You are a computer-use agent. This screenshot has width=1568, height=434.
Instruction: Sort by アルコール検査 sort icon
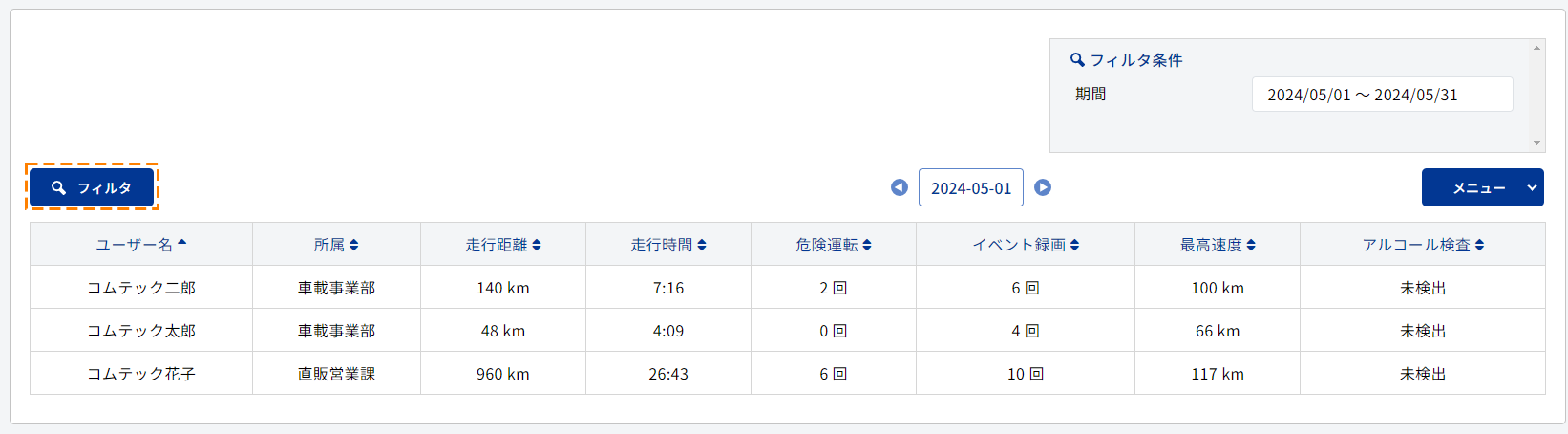[1479, 245]
